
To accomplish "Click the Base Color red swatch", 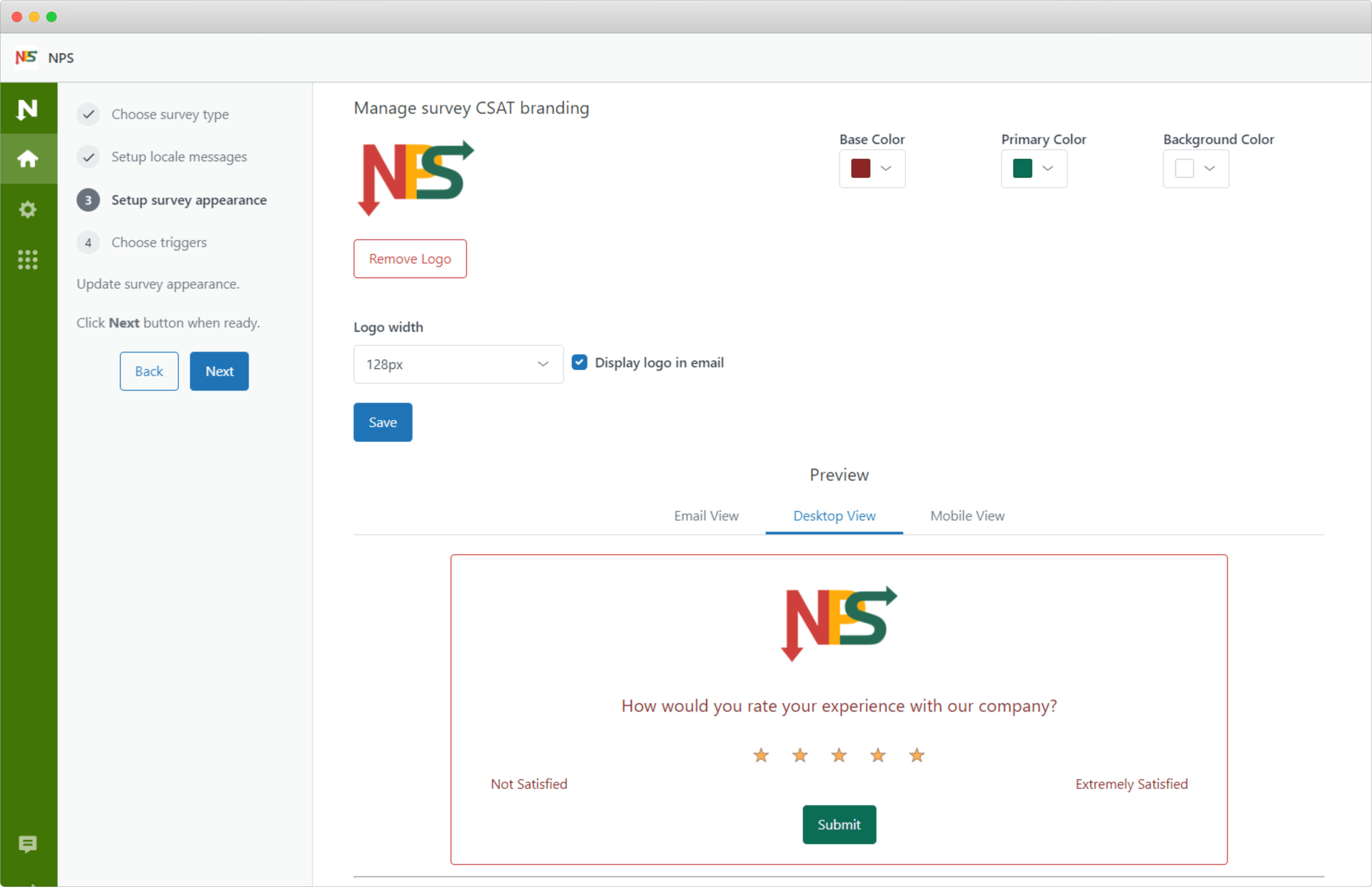I will [x=860, y=169].
